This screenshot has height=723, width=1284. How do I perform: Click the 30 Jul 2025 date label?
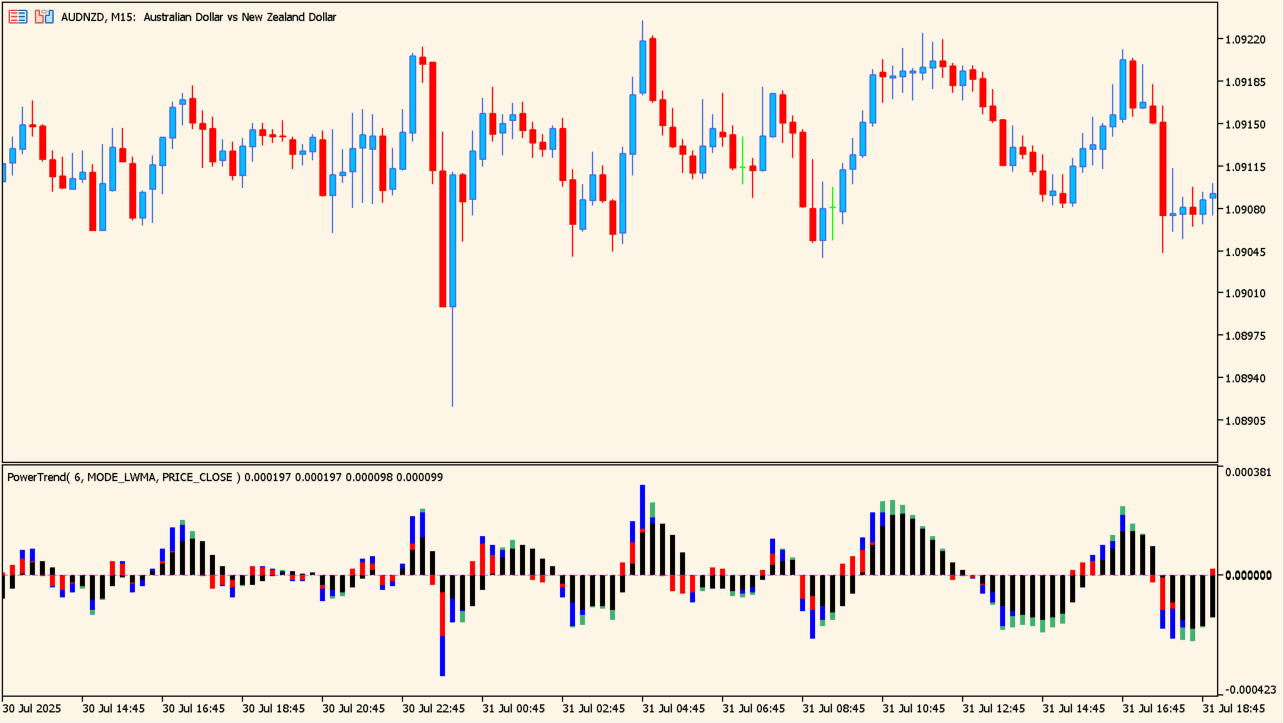pyautogui.click(x=32, y=708)
